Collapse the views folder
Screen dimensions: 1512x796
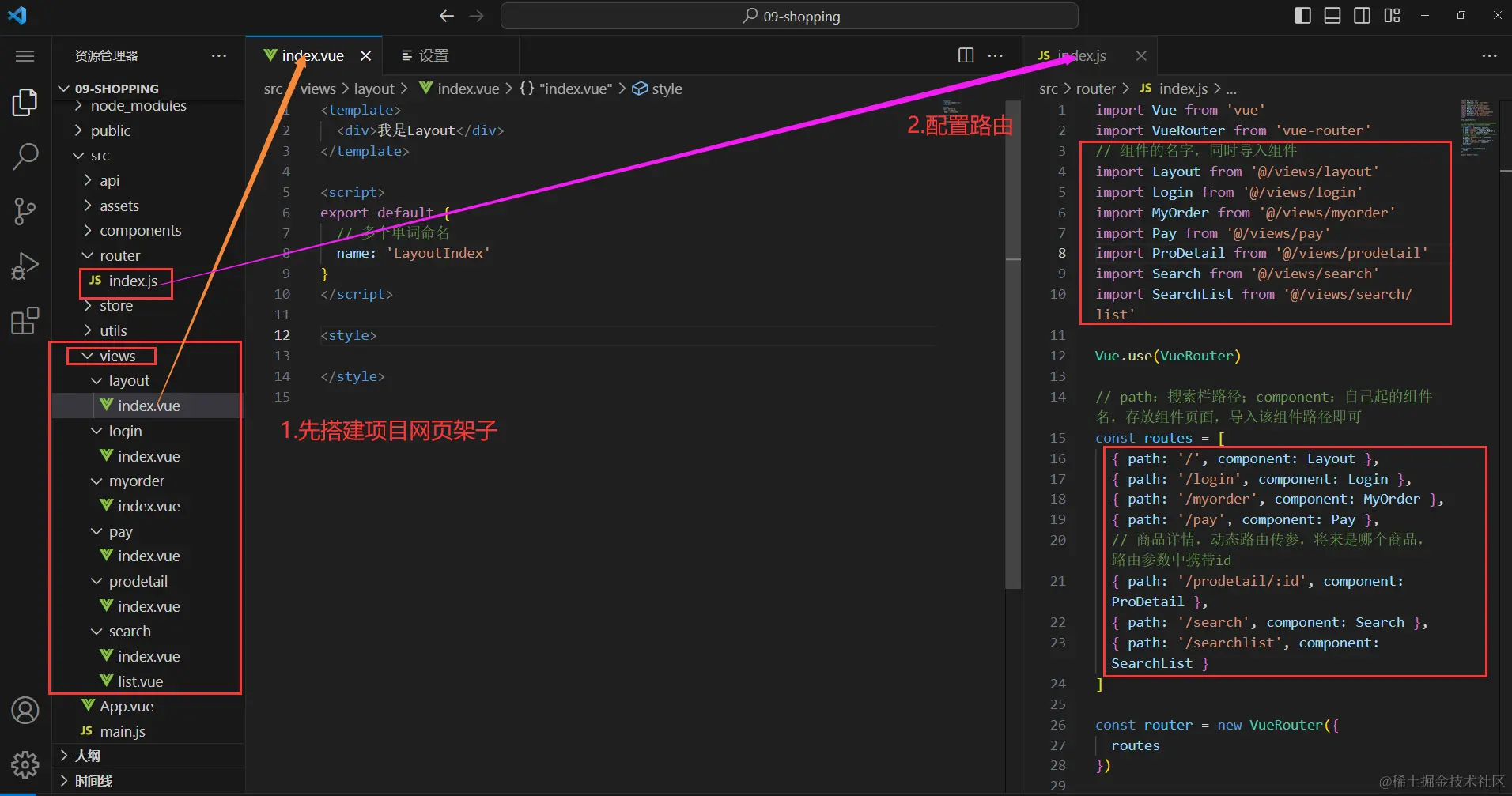(x=117, y=357)
